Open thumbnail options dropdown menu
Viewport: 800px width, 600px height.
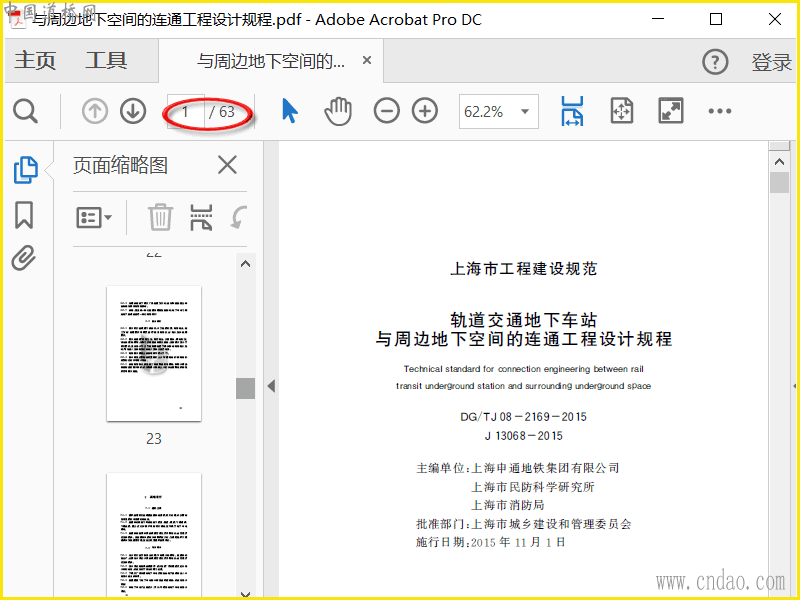tap(94, 217)
